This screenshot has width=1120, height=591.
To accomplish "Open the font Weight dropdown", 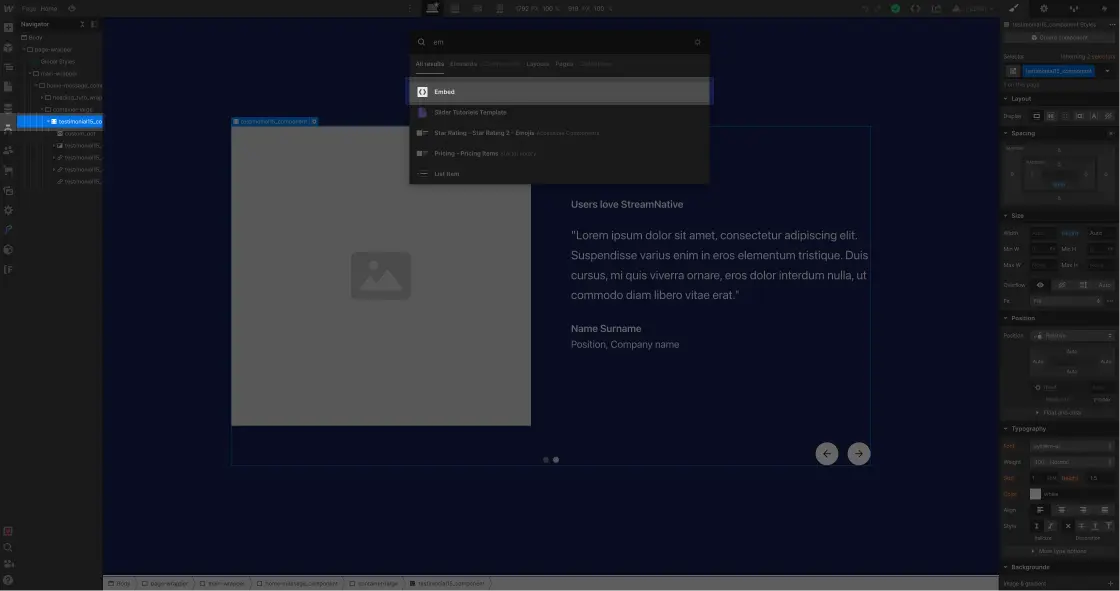I will [1073, 462].
